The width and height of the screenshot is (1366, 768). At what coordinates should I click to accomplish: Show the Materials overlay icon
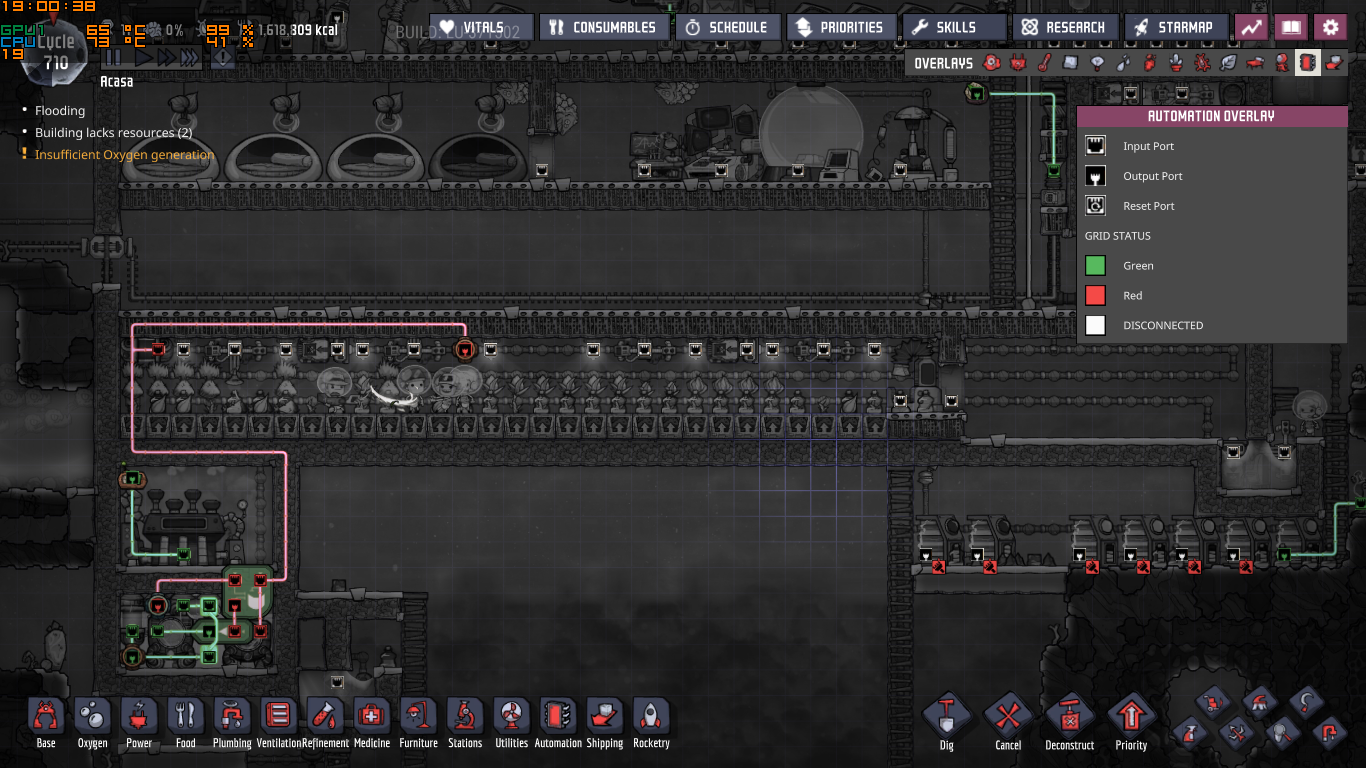(1070, 63)
